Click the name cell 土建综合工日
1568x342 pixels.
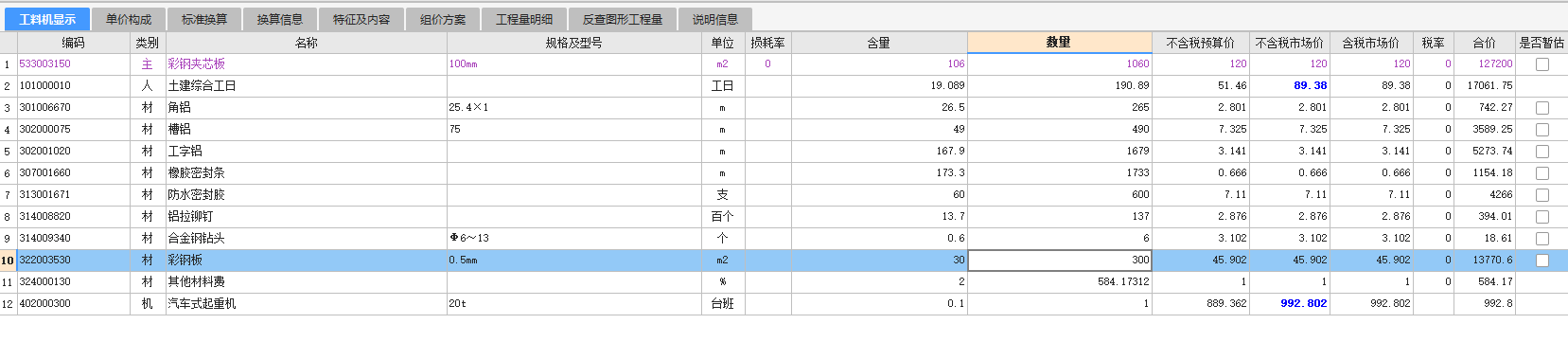click(x=307, y=86)
